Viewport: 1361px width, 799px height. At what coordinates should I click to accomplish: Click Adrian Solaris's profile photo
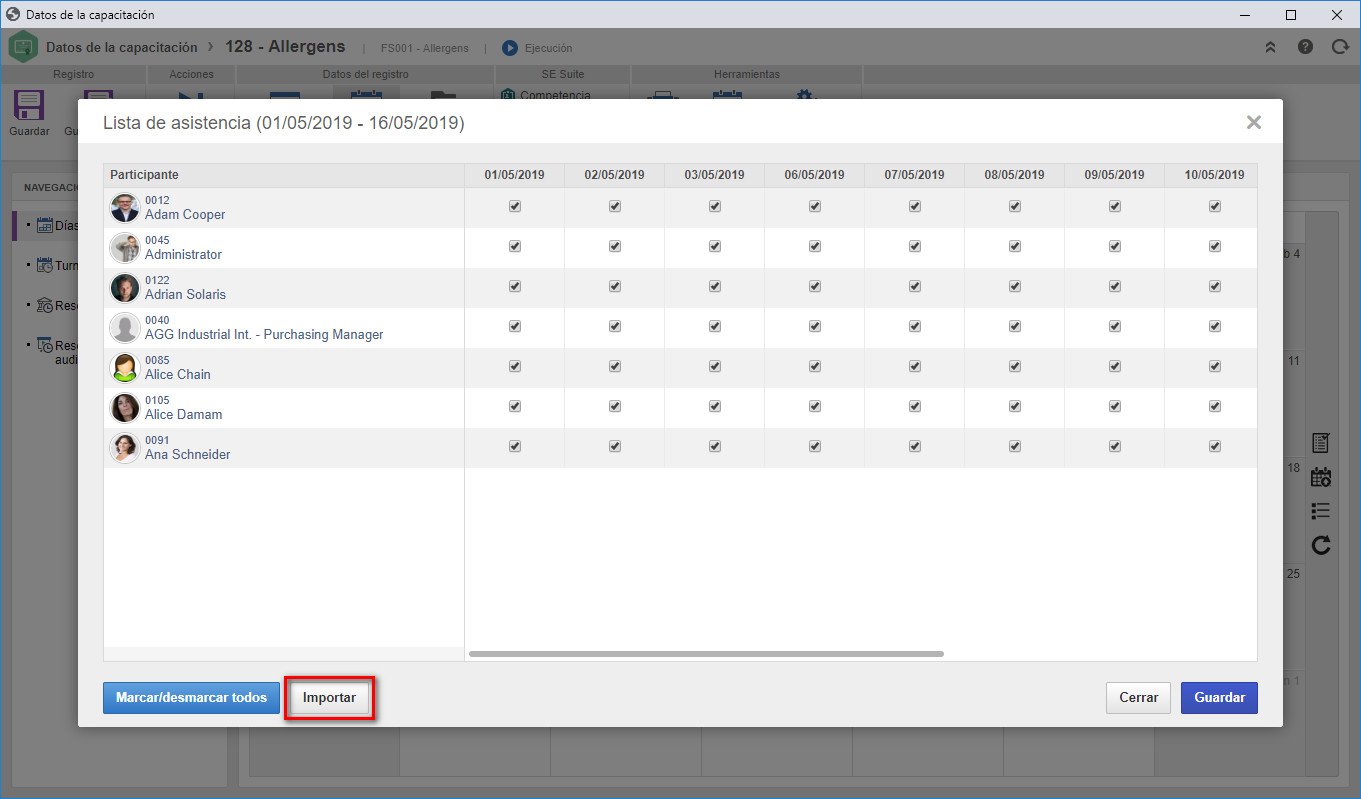[x=124, y=288]
